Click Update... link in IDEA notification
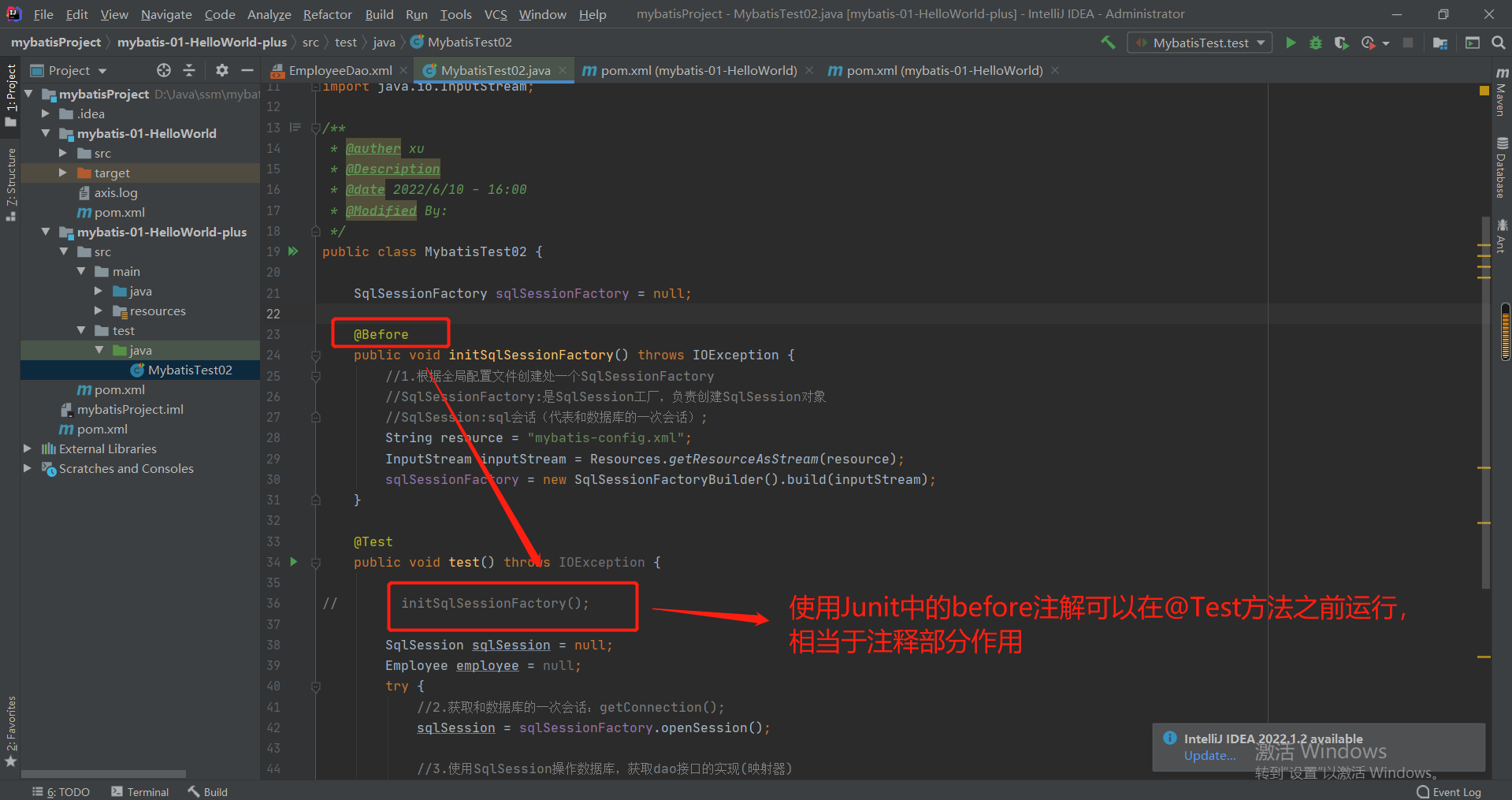The image size is (1512, 800). 1209,755
